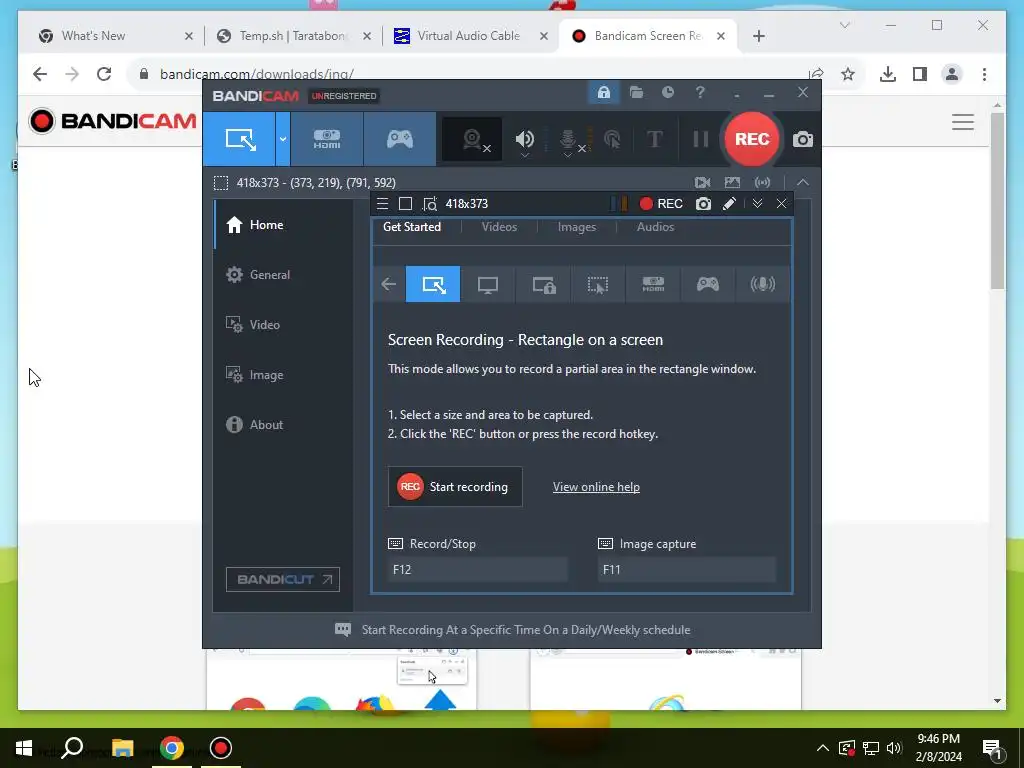Open screen recording mode dropdown arrow
Viewport: 1024px width, 768px height.
(283, 139)
